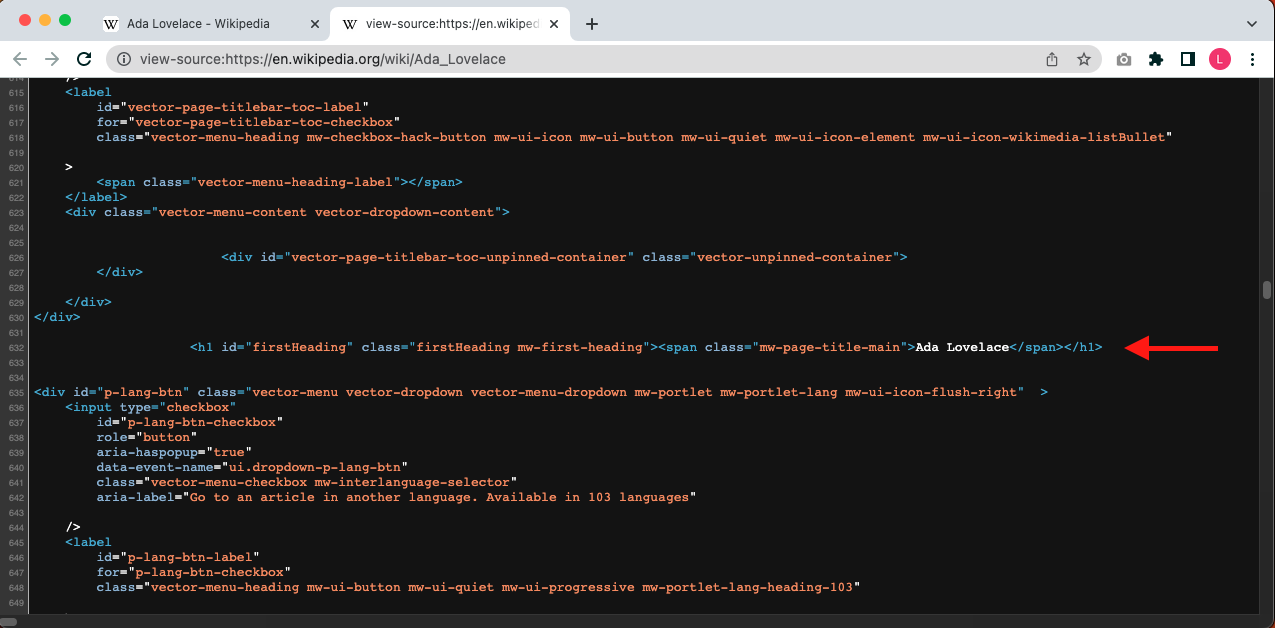The image size is (1275, 628).
Task: Open a new tab with the plus button
Action: (591, 23)
